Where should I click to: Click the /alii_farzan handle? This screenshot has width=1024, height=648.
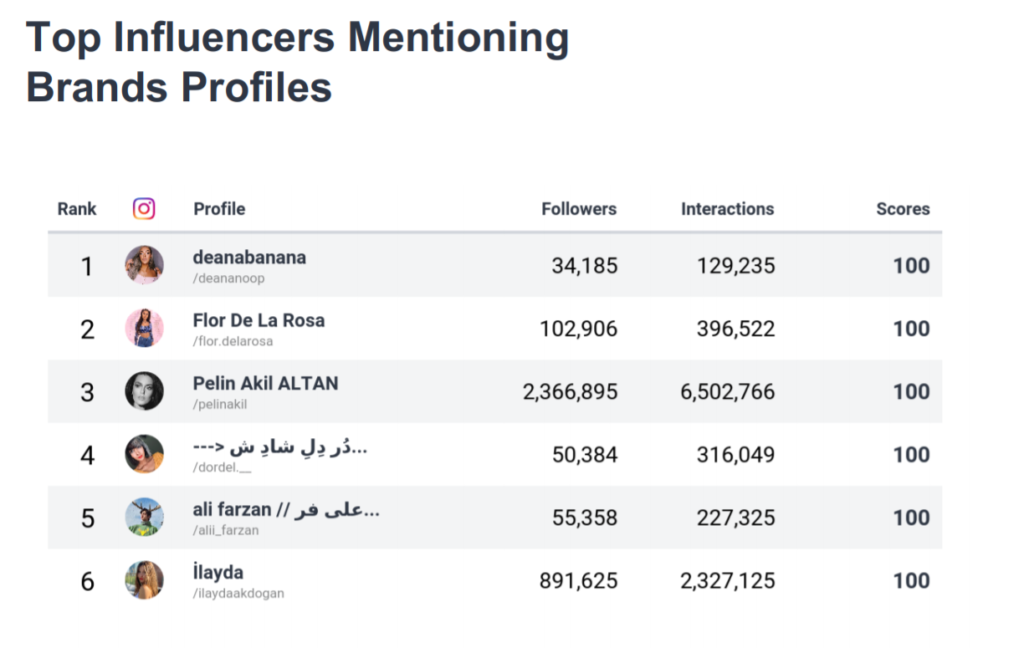tap(225, 530)
